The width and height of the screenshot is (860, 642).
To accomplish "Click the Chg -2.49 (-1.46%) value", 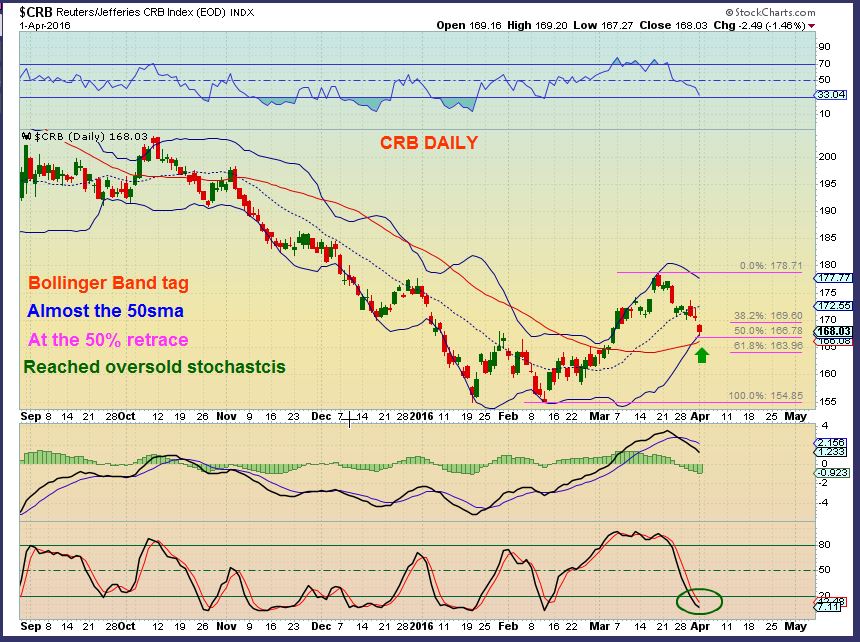I will pos(760,25).
